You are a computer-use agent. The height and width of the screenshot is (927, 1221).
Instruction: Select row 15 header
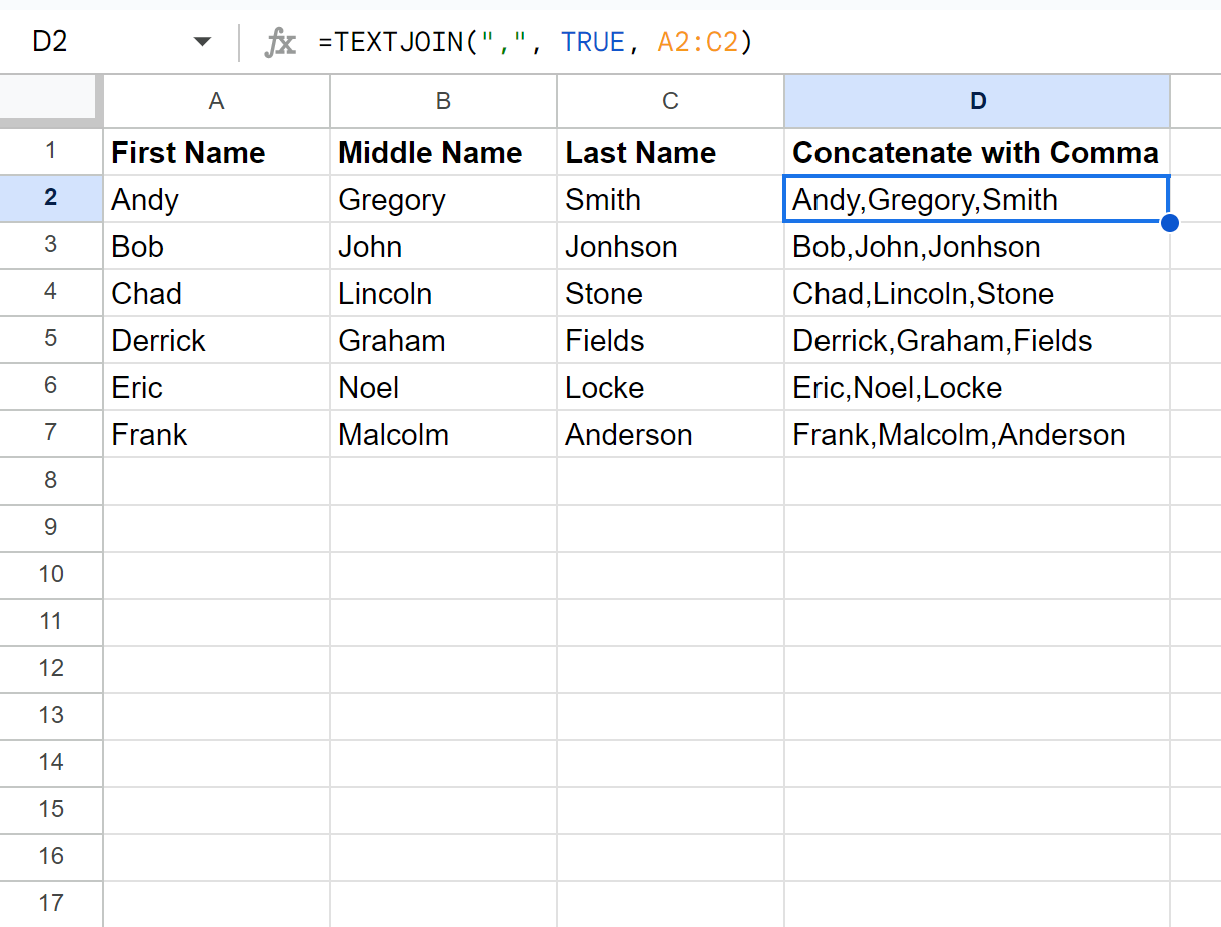(x=51, y=810)
